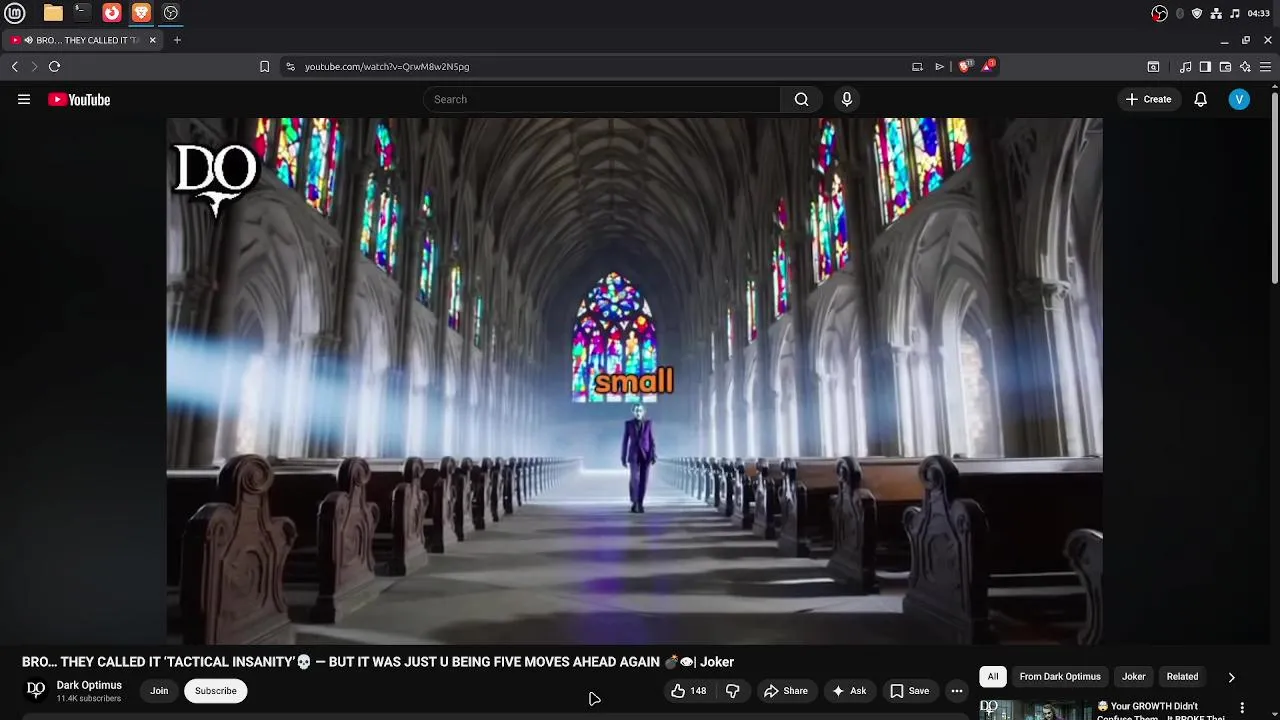Click the picture-in-picture address bar icon
Screen dimensions: 1280x720
(x=917, y=67)
